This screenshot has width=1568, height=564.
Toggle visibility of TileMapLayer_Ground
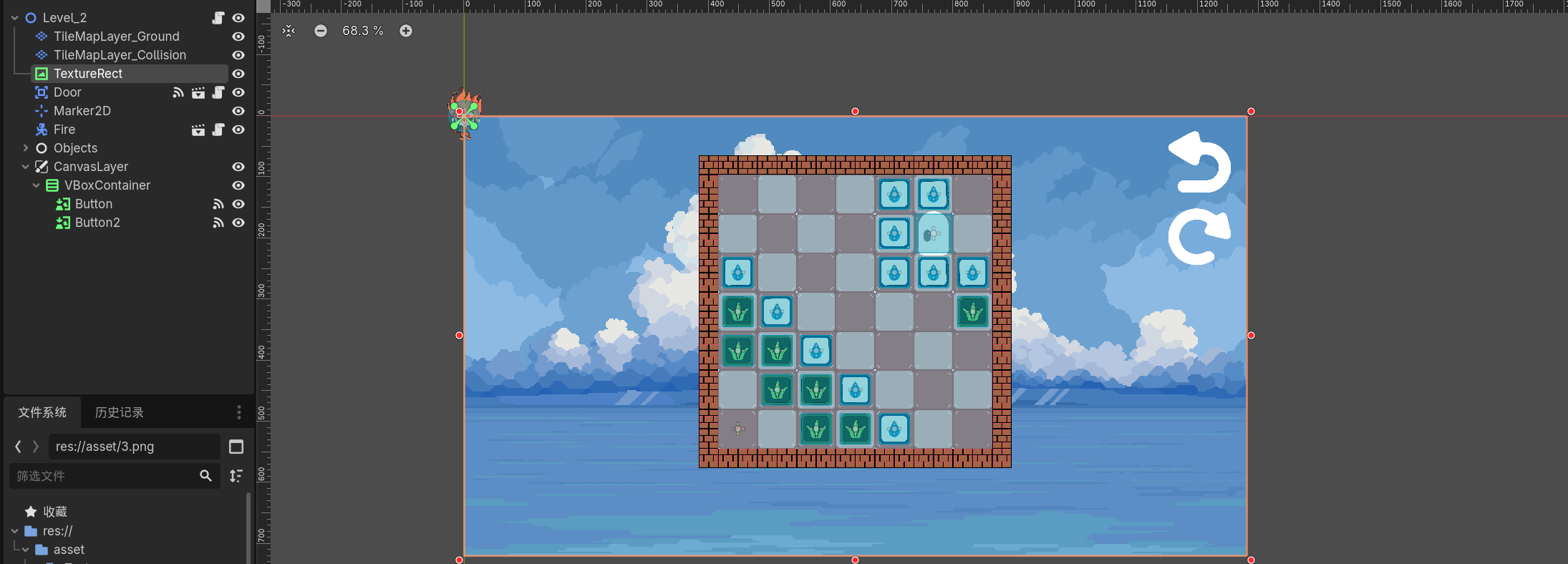pyautogui.click(x=238, y=37)
